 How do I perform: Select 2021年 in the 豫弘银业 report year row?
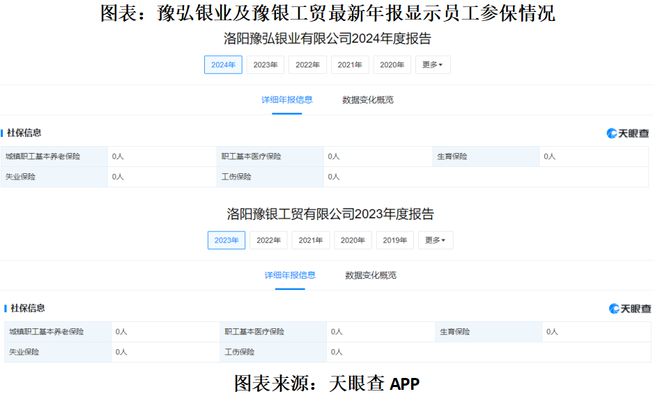(350, 65)
